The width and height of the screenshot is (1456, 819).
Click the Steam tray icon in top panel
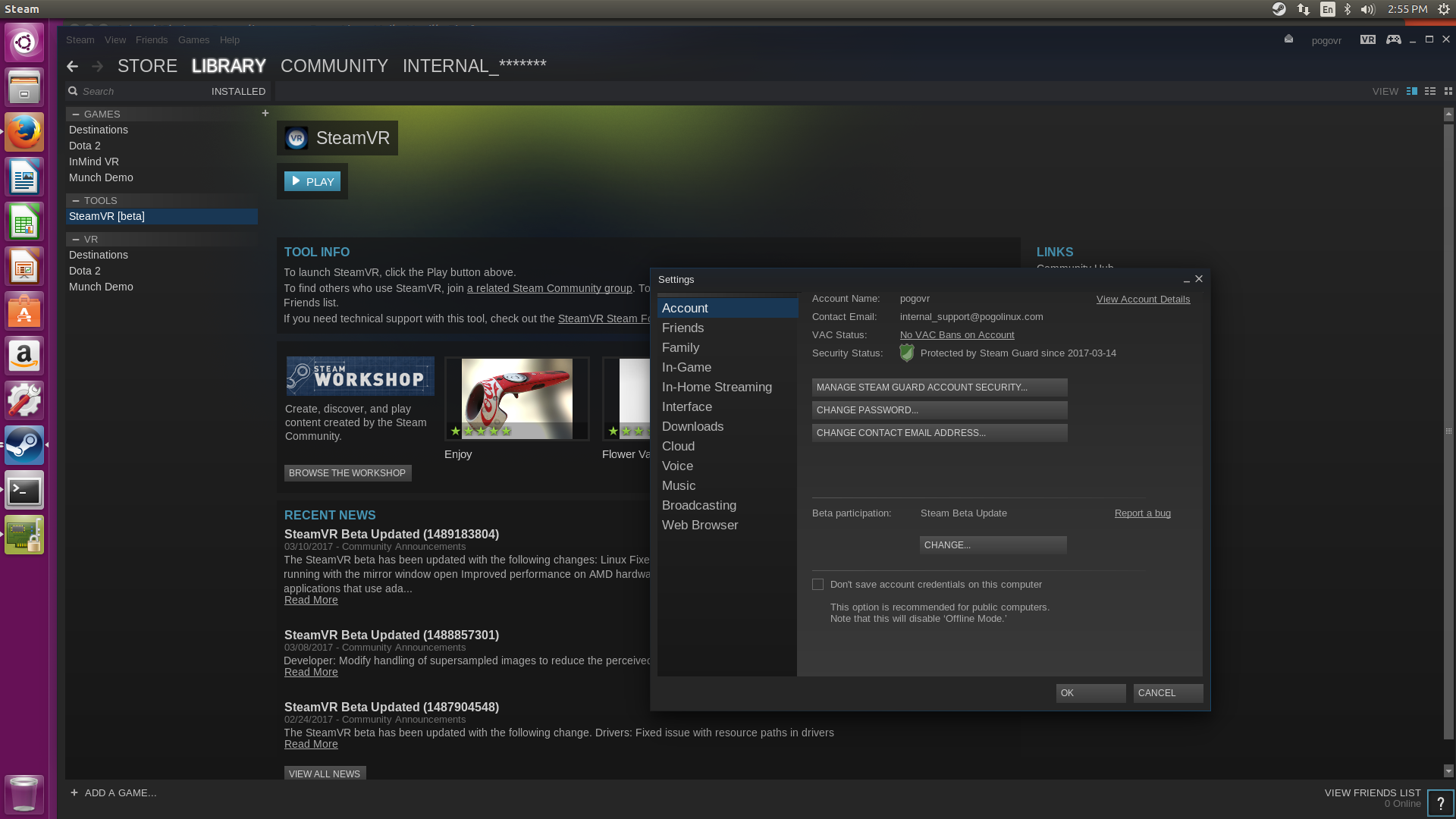pyautogui.click(x=1279, y=9)
